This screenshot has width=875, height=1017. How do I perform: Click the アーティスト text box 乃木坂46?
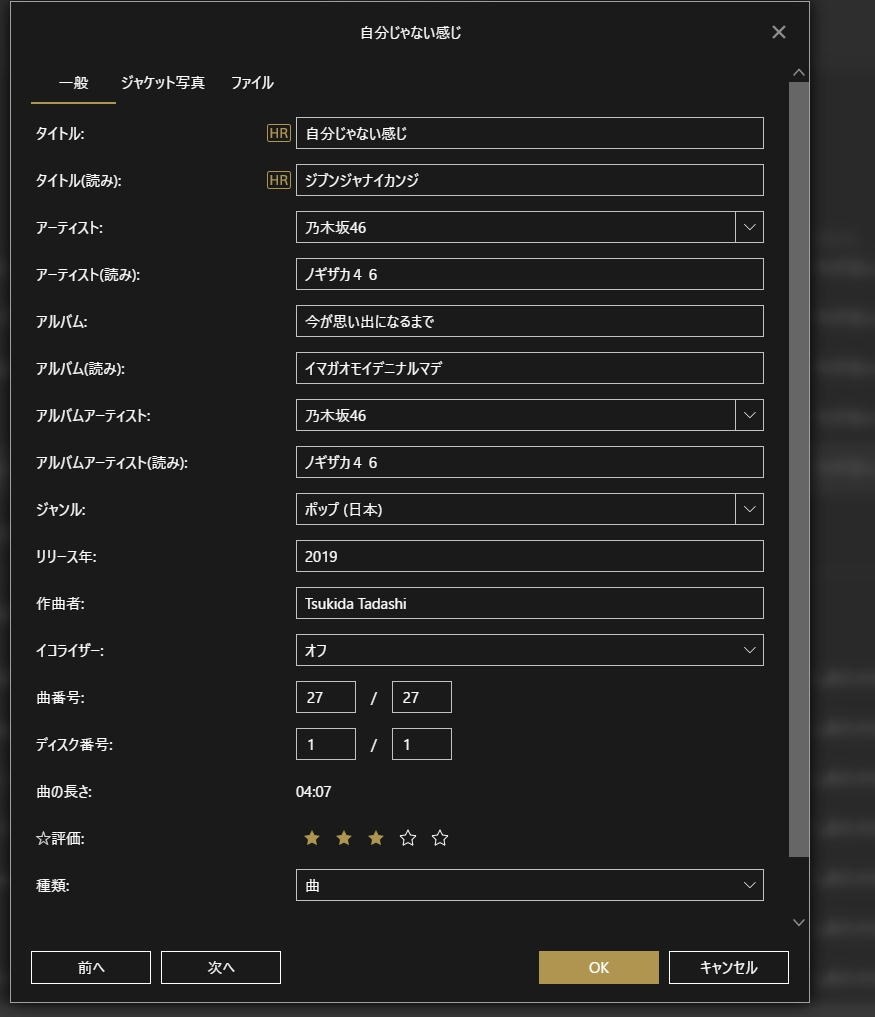516,227
